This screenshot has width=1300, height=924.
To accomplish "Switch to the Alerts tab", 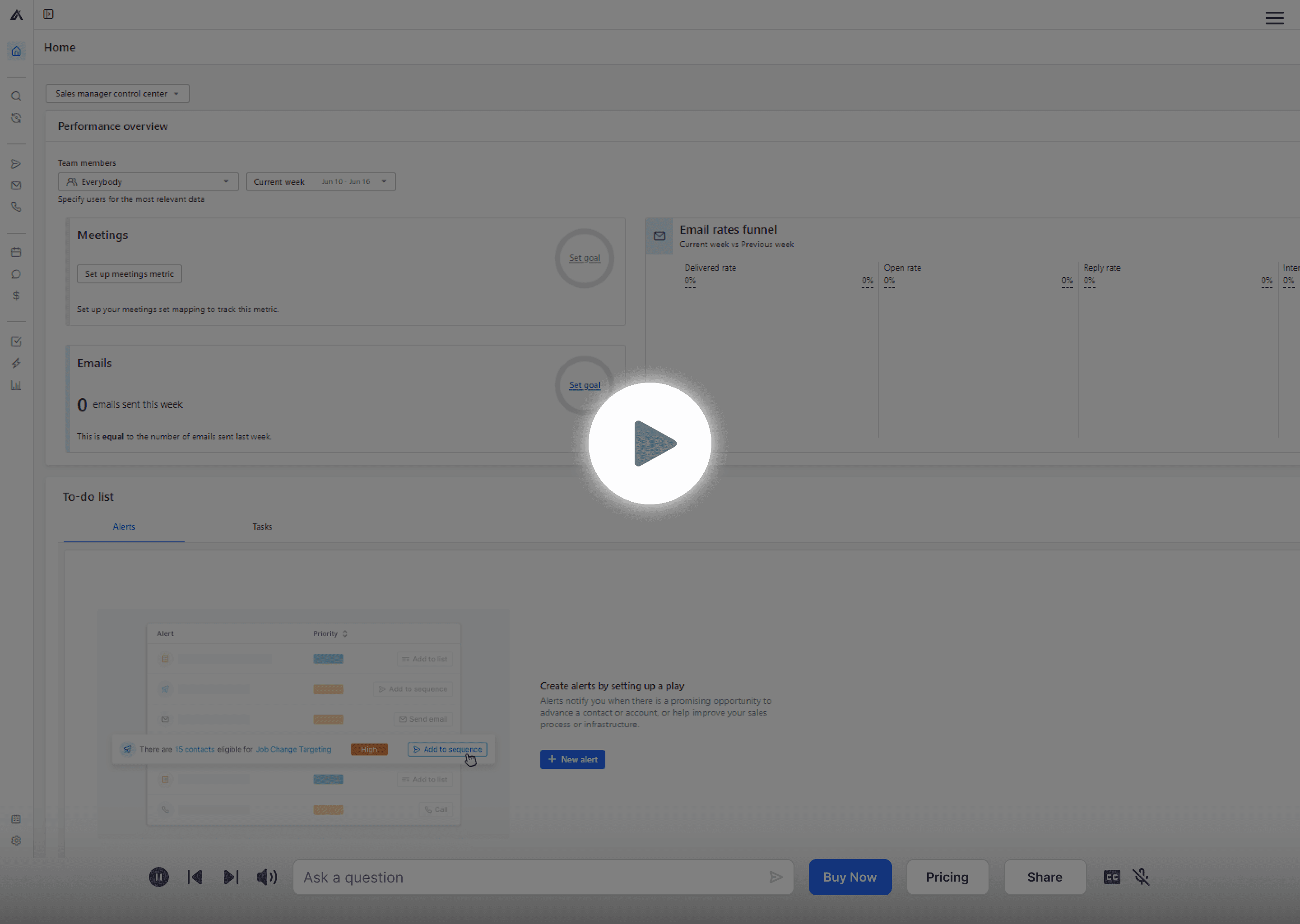I will pos(124,527).
